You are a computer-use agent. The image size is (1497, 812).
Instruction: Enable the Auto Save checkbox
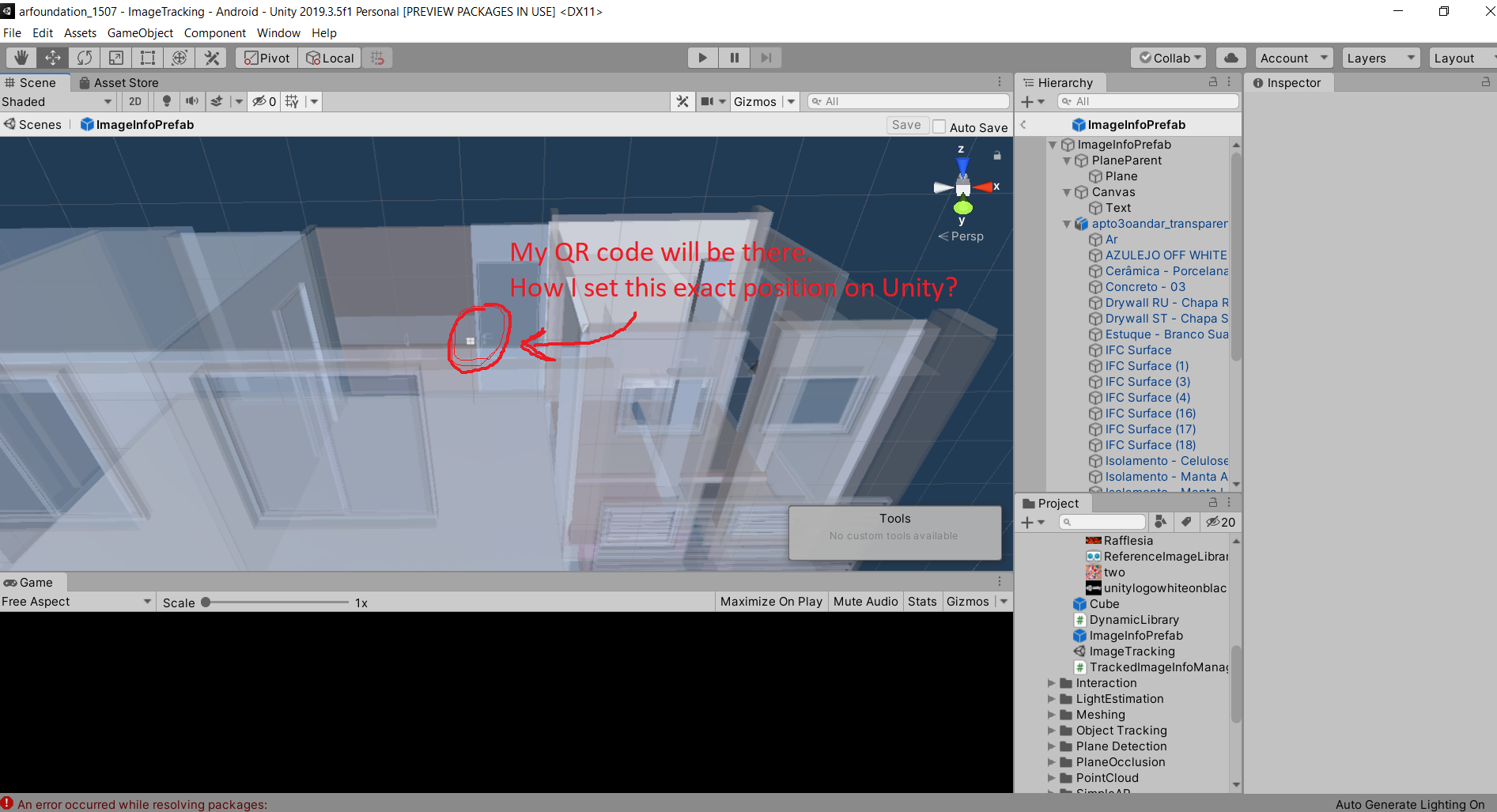(x=939, y=127)
